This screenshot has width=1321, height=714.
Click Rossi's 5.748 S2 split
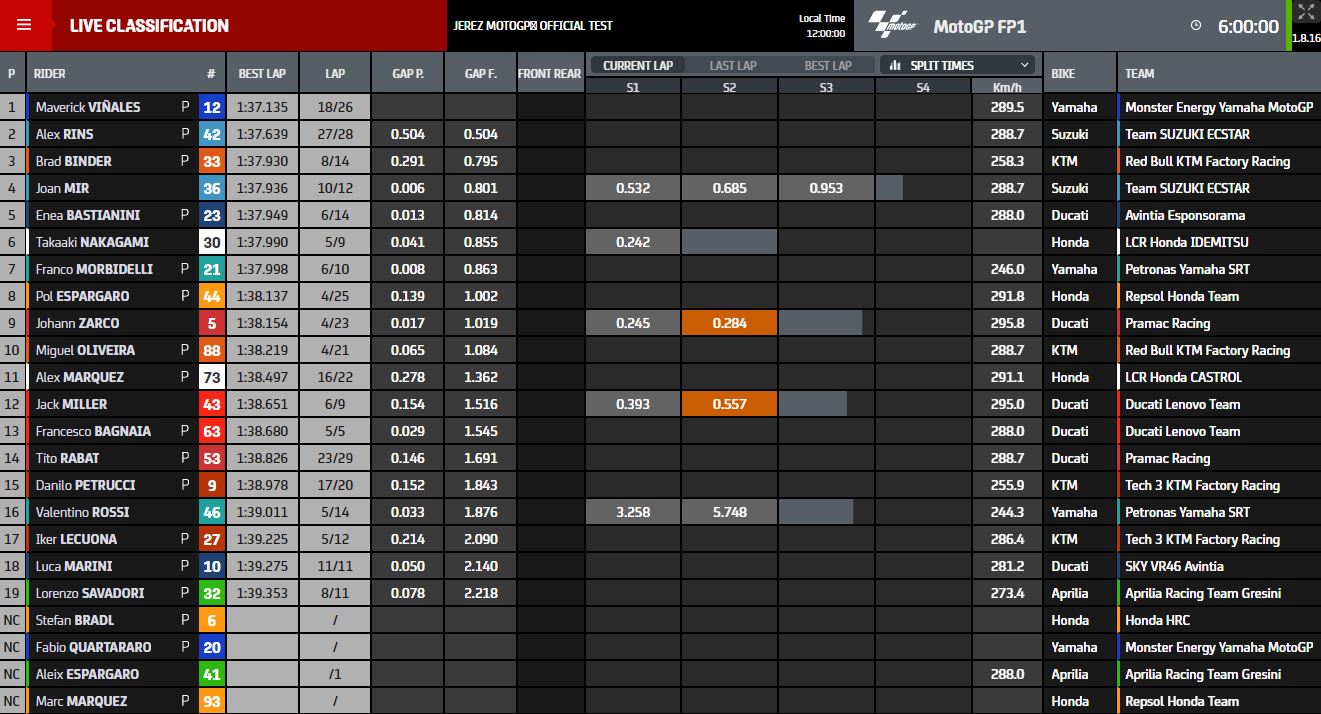coord(729,512)
